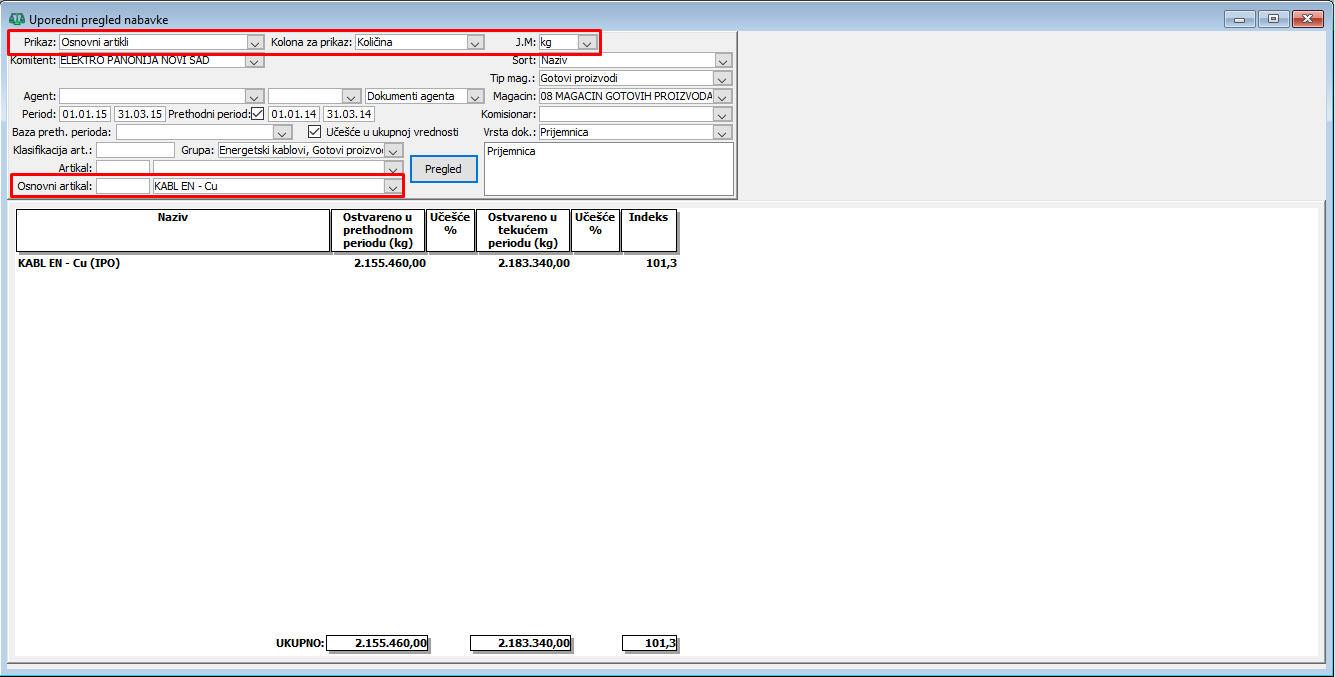This screenshot has width=1335, height=677.
Task: Toggle the Prethodni period checkbox
Action: pyautogui.click(x=257, y=114)
